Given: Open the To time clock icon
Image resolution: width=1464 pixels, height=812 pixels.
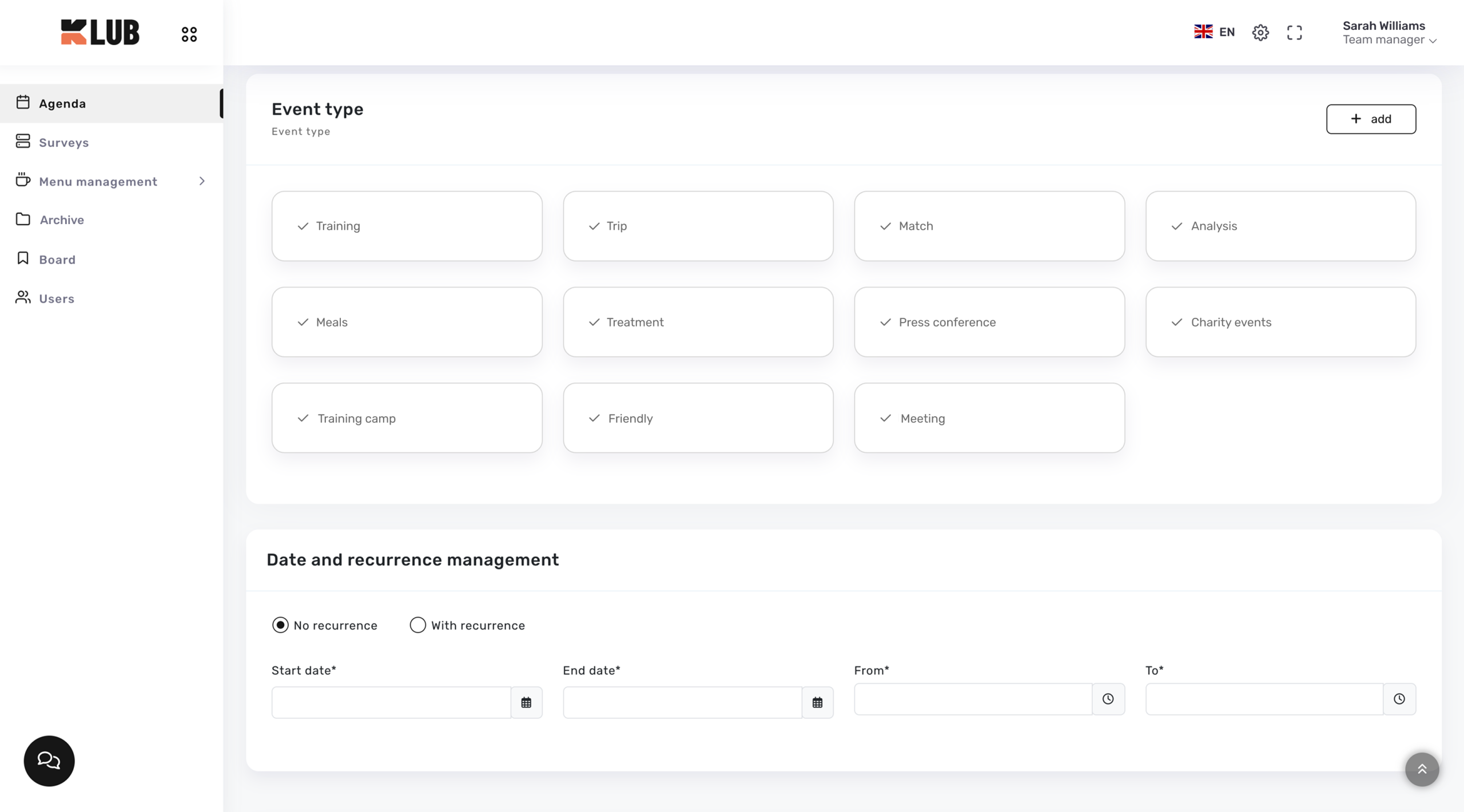Looking at the screenshot, I should pyautogui.click(x=1399, y=699).
